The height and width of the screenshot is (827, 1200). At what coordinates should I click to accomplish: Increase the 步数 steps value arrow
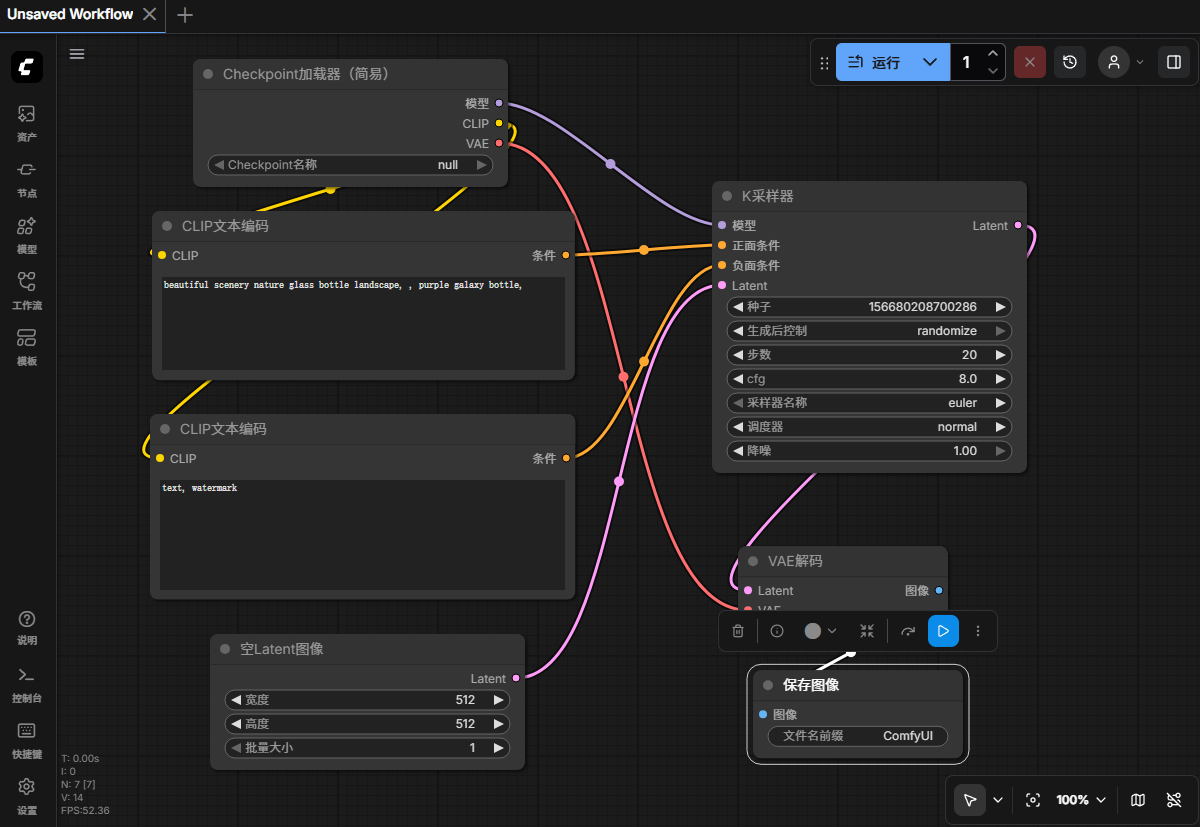point(999,355)
